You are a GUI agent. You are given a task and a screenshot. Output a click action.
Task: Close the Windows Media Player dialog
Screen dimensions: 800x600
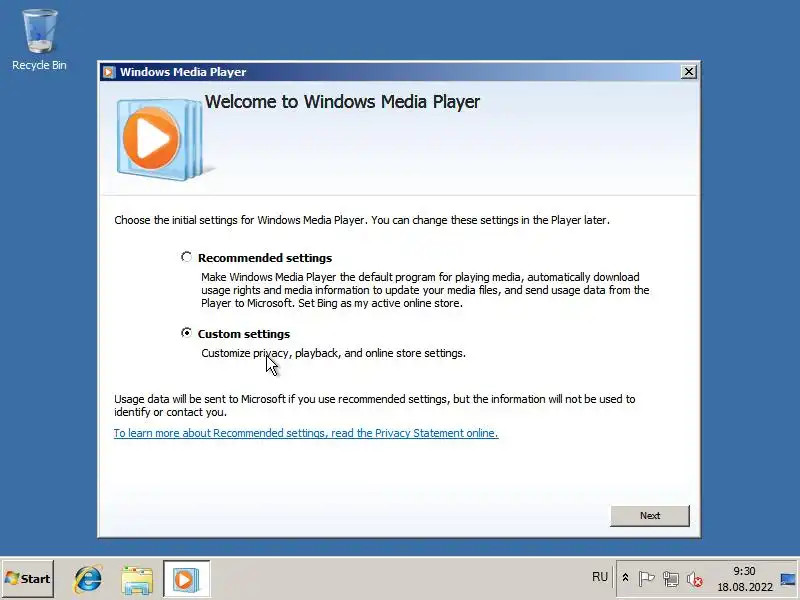coord(689,72)
